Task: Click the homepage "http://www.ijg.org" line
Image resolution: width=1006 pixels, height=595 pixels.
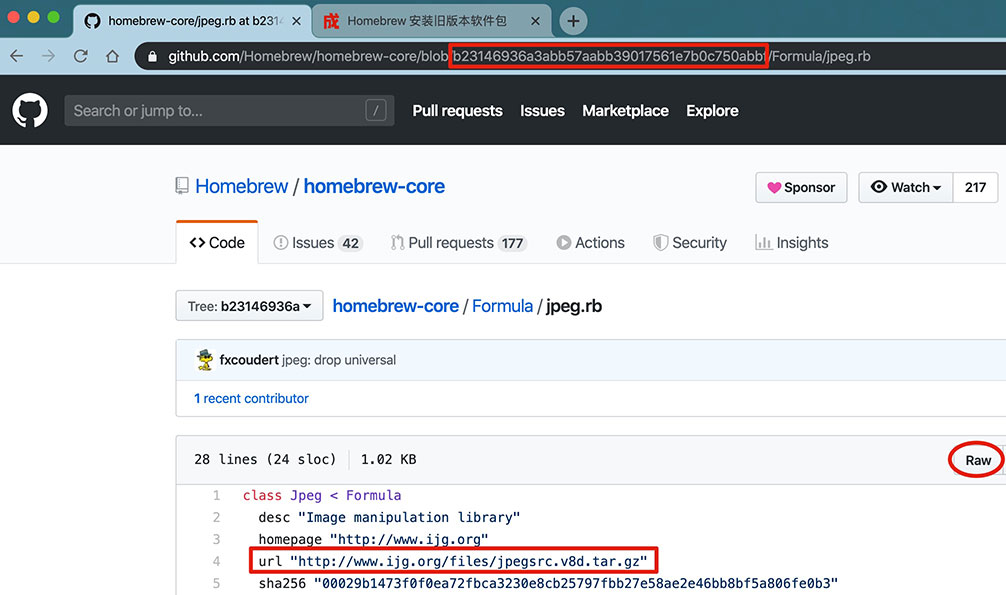Action: [x=373, y=539]
